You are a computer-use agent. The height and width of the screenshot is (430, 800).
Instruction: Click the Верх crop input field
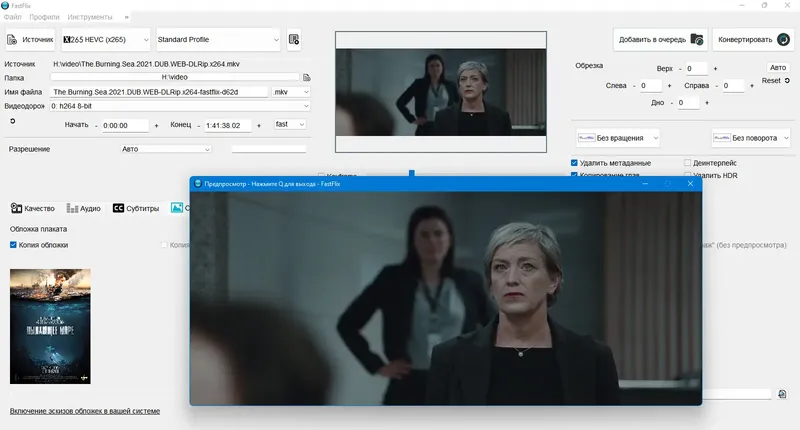[x=697, y=69]
